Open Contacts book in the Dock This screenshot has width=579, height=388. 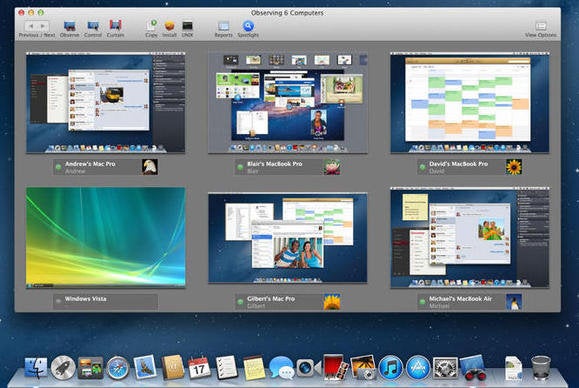[x=173, y=367]
